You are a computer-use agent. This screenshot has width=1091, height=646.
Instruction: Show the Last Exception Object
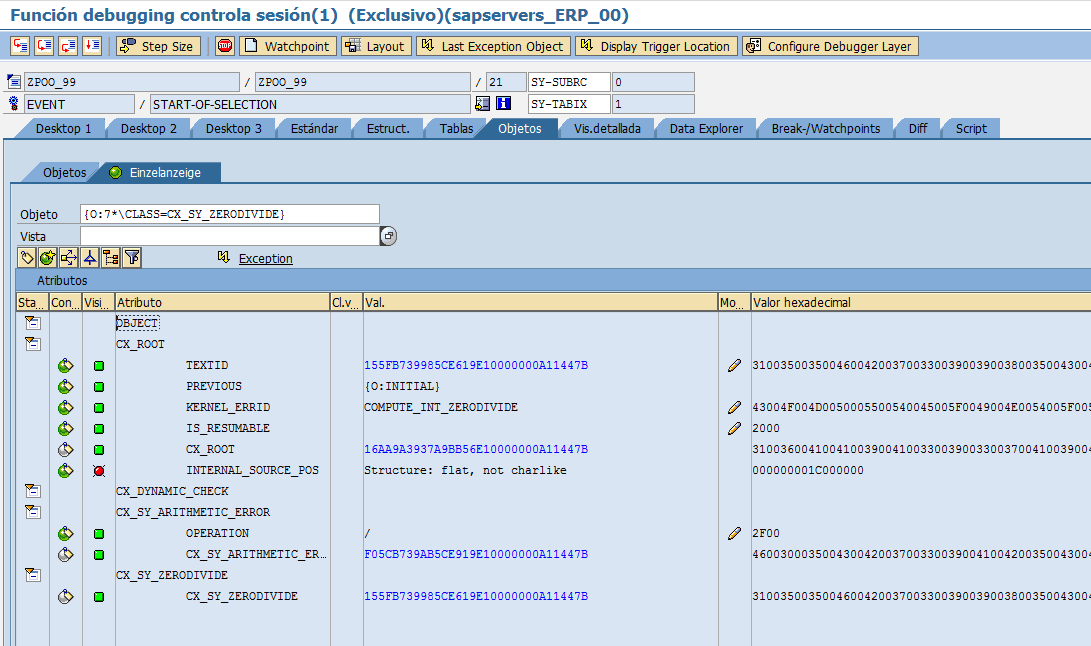(x=493, y=46)
